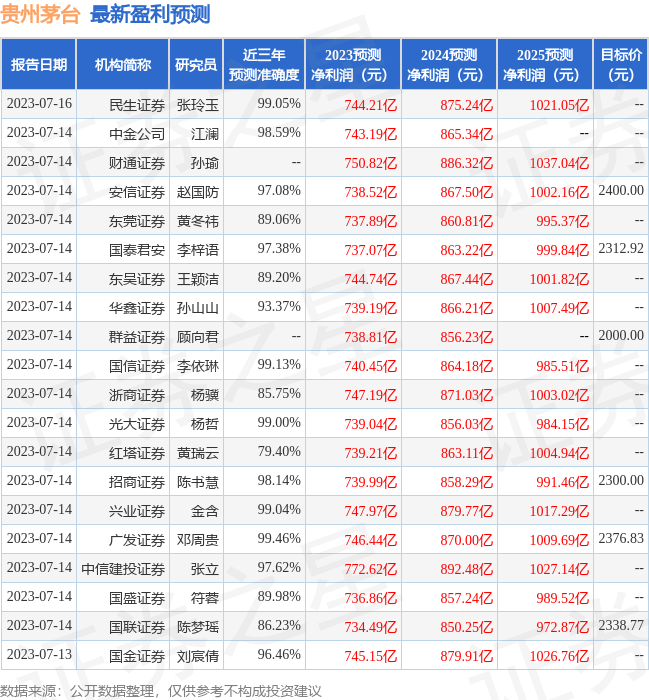Select the 中信建投证券 institution cell
Viewport: 649px width, 700px height.
(x=123, y=569)
